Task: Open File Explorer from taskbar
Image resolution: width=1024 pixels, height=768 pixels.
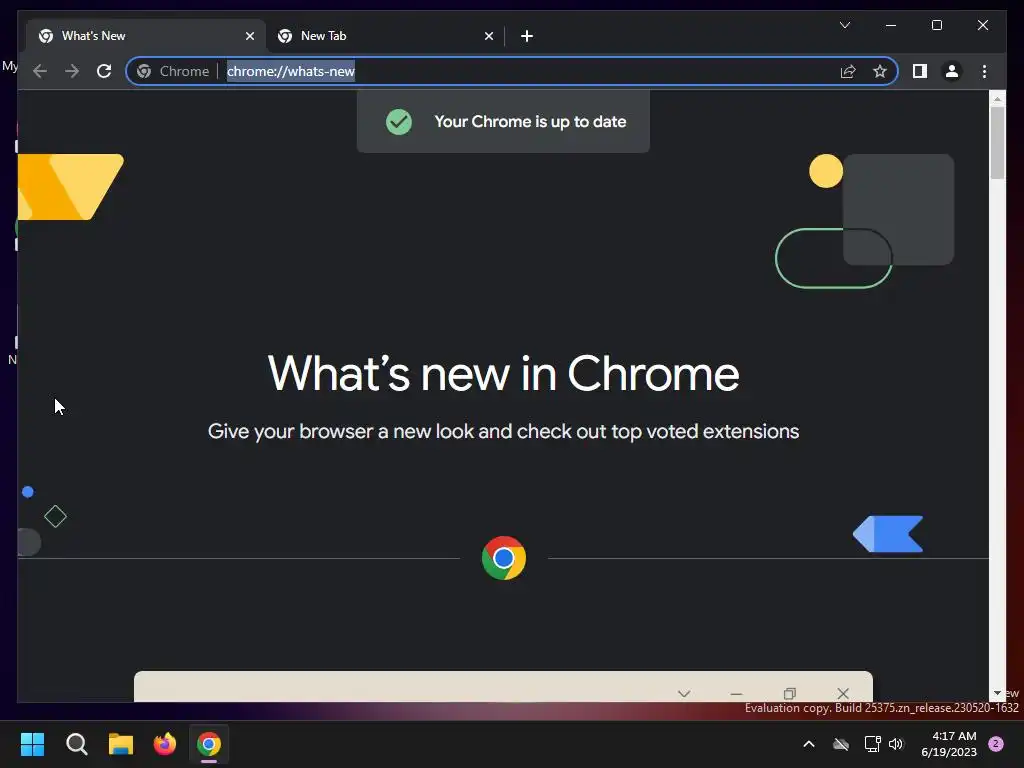Action: (x=121, y=744)
